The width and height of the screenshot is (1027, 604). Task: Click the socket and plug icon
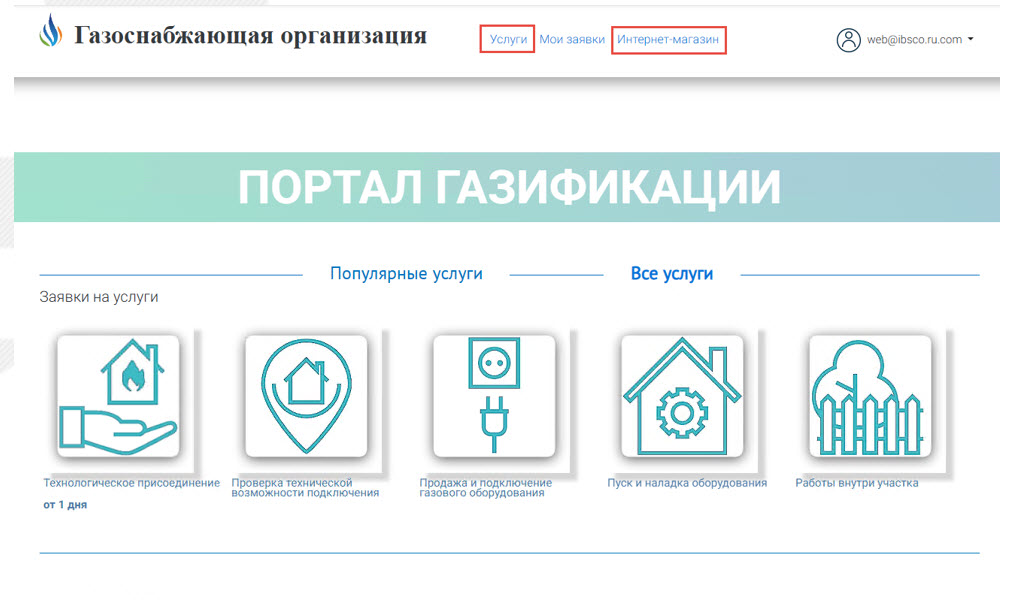coord(494,396)
